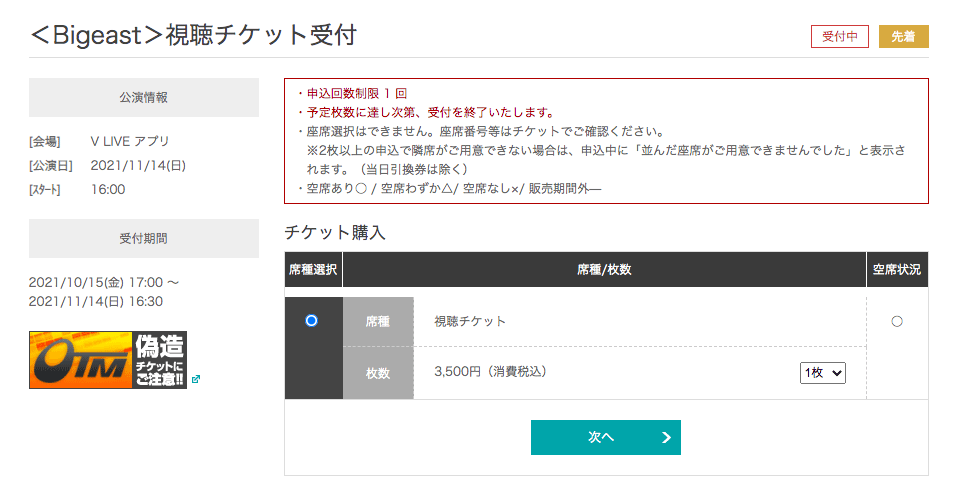This screenshot has width=955, height=502.
Task: Click the 公演情報 section header
Action: point(143,98)
